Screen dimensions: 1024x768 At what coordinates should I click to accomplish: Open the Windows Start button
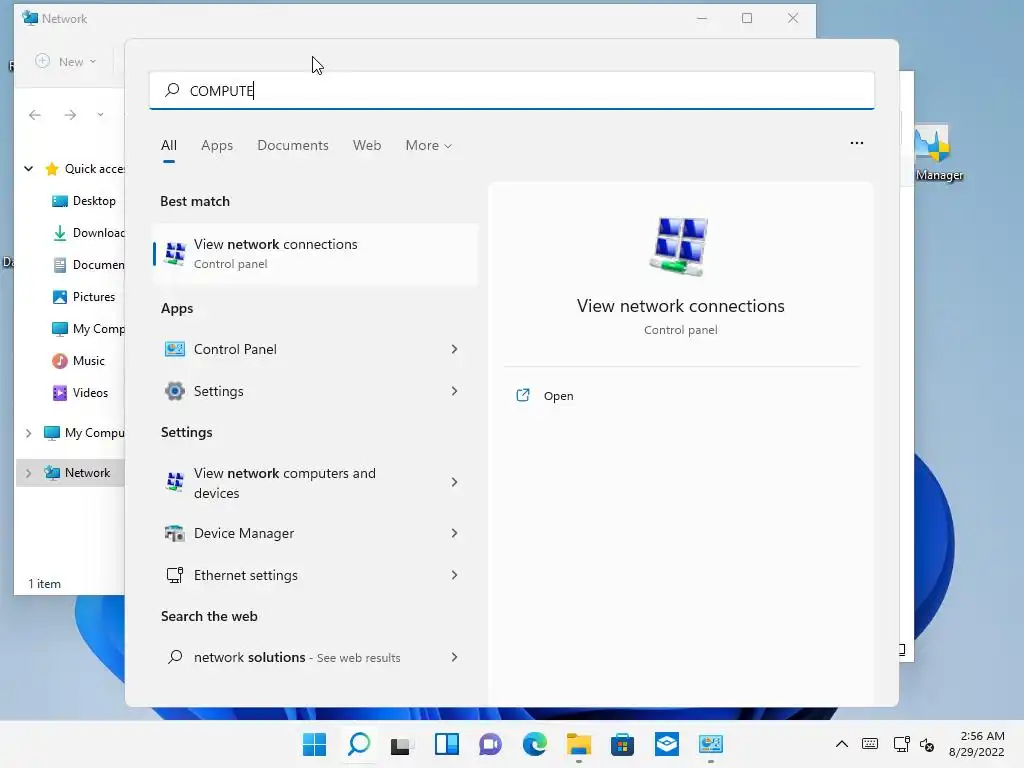[314, 744]
